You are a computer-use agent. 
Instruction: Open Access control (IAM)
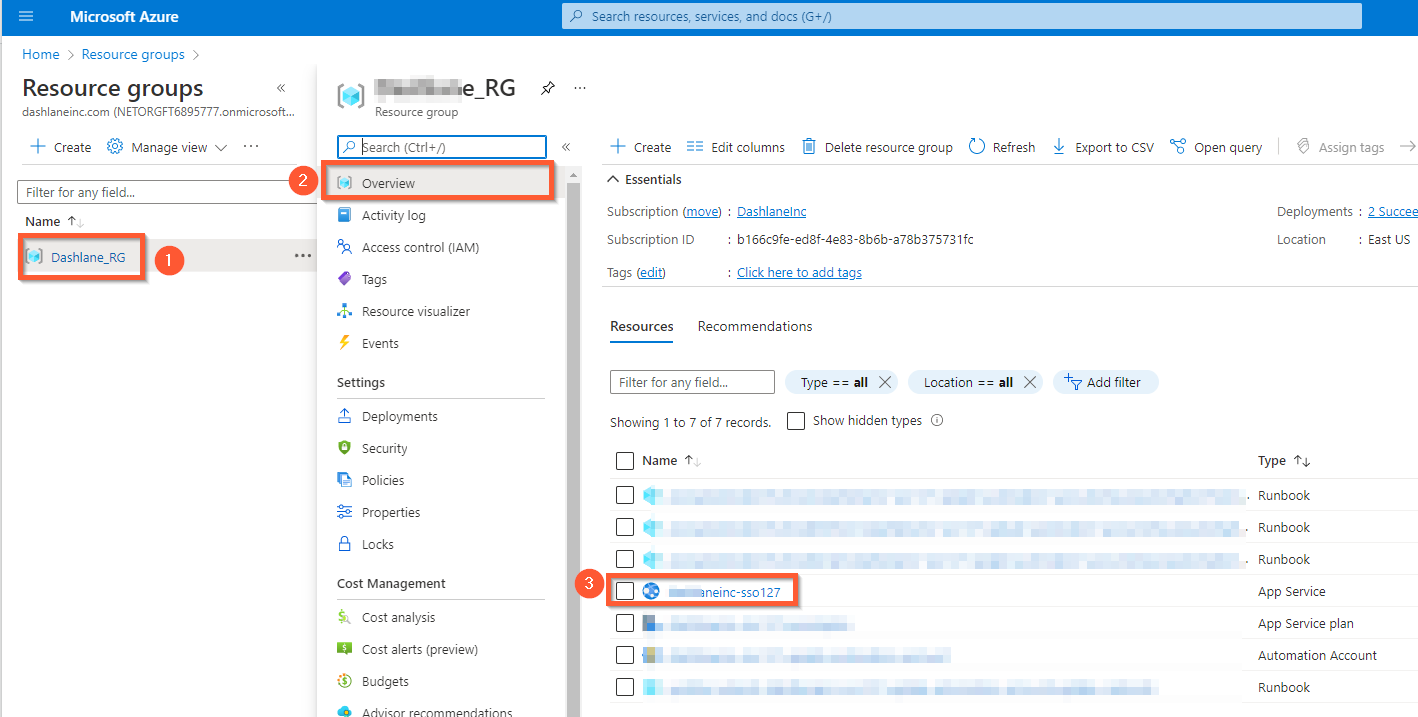click(420, 247)
